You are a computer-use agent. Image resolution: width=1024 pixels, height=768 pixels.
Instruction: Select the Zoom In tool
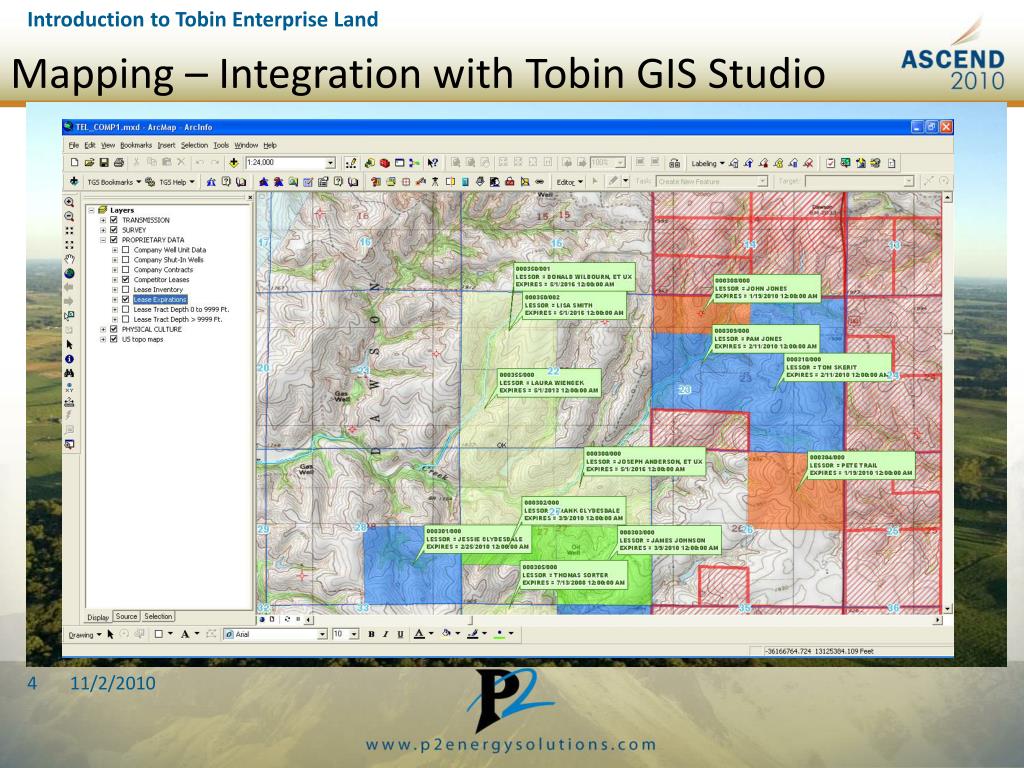pyautogui.click(x=69, y=202)
